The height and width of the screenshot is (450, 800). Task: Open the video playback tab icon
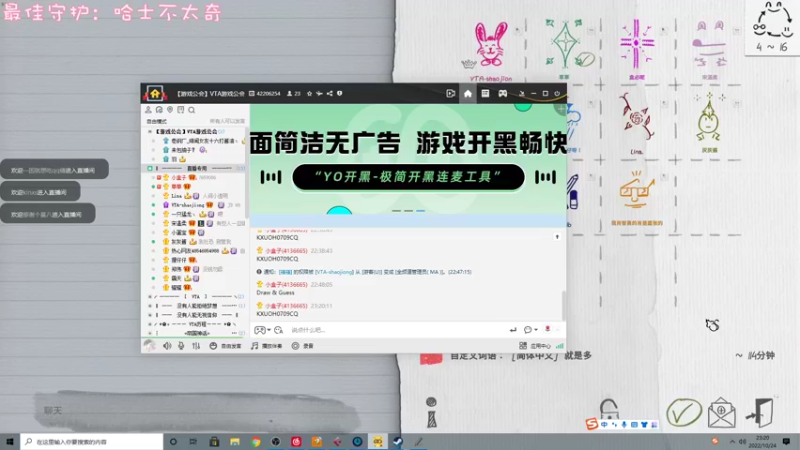451,93
